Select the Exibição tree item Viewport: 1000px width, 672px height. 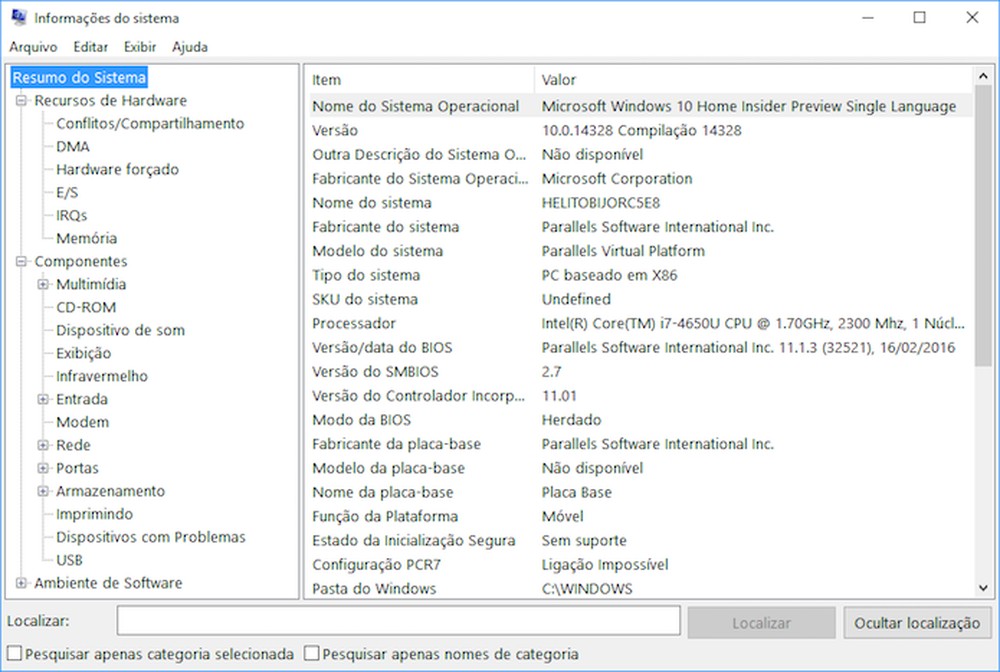(84, 353)
